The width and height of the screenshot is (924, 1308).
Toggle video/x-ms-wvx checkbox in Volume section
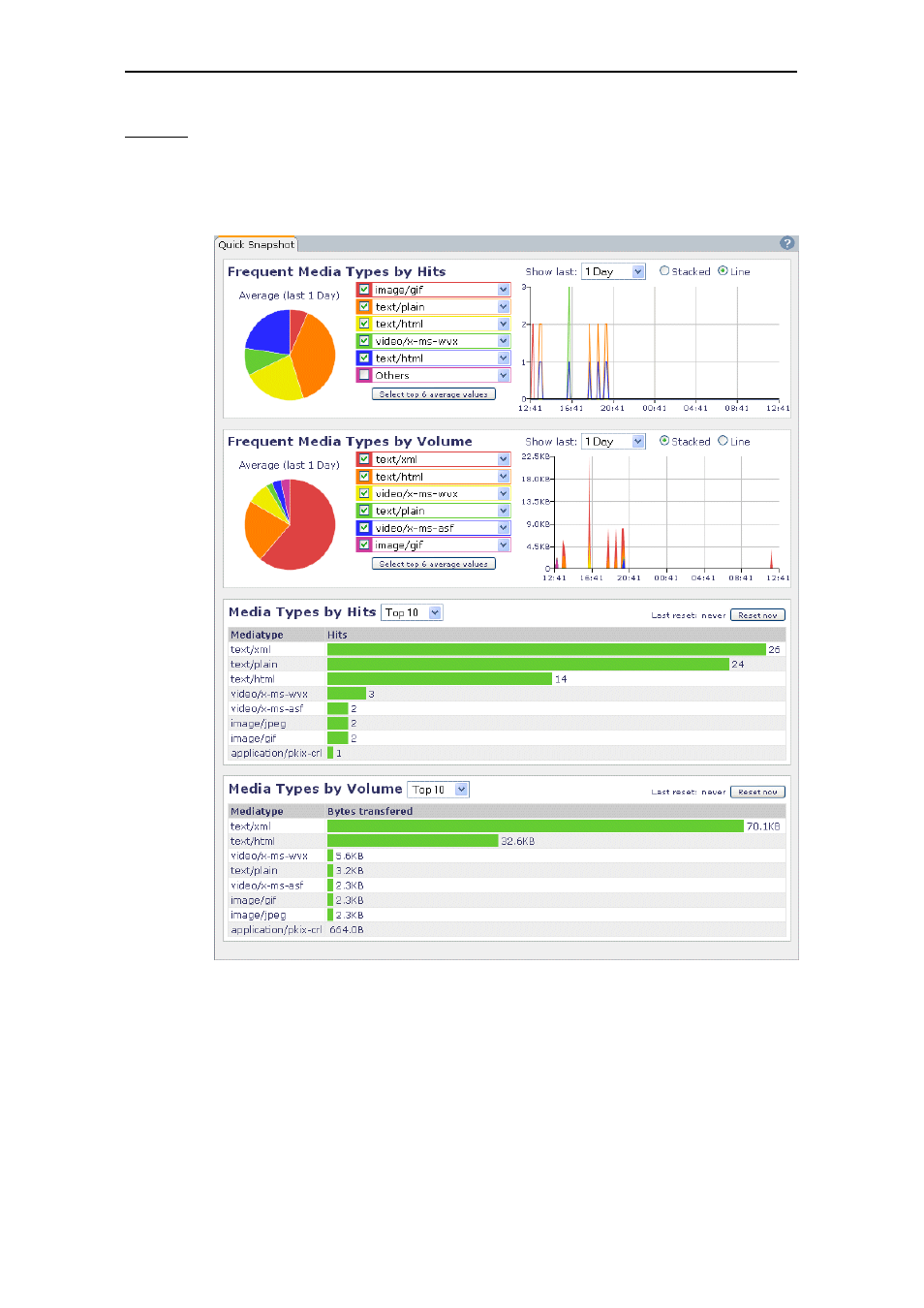tap(364, 493)
